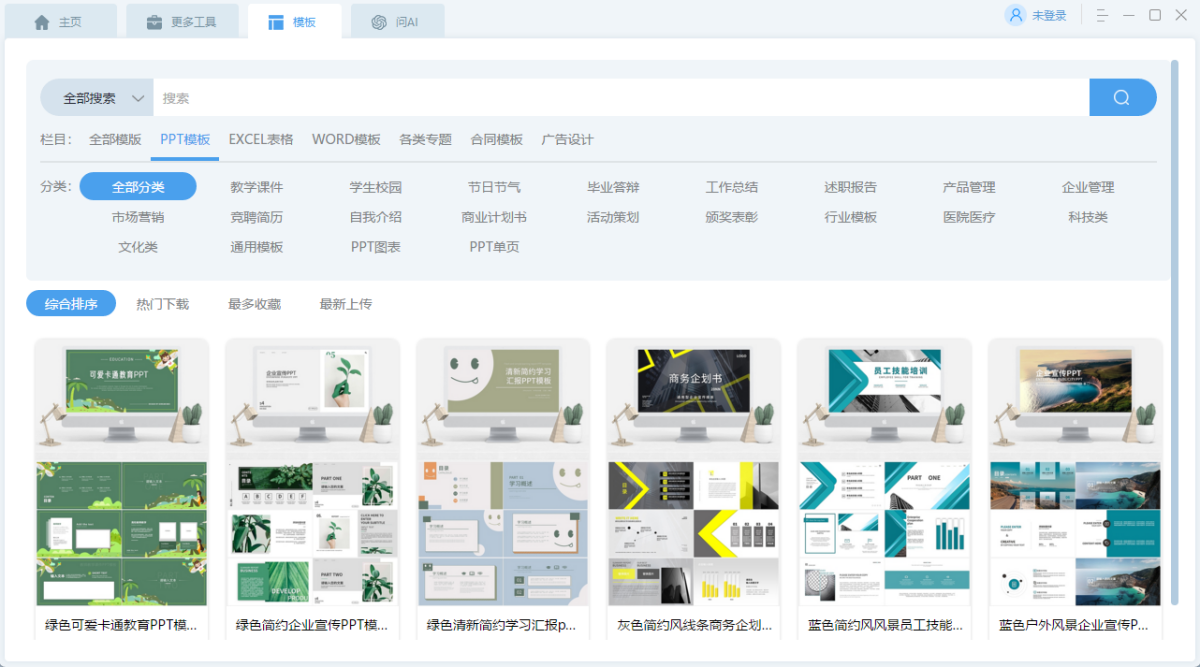The image size is (1200, 667).
Task: Filter by 行业模板 category
Action: (x=851, y=217)
